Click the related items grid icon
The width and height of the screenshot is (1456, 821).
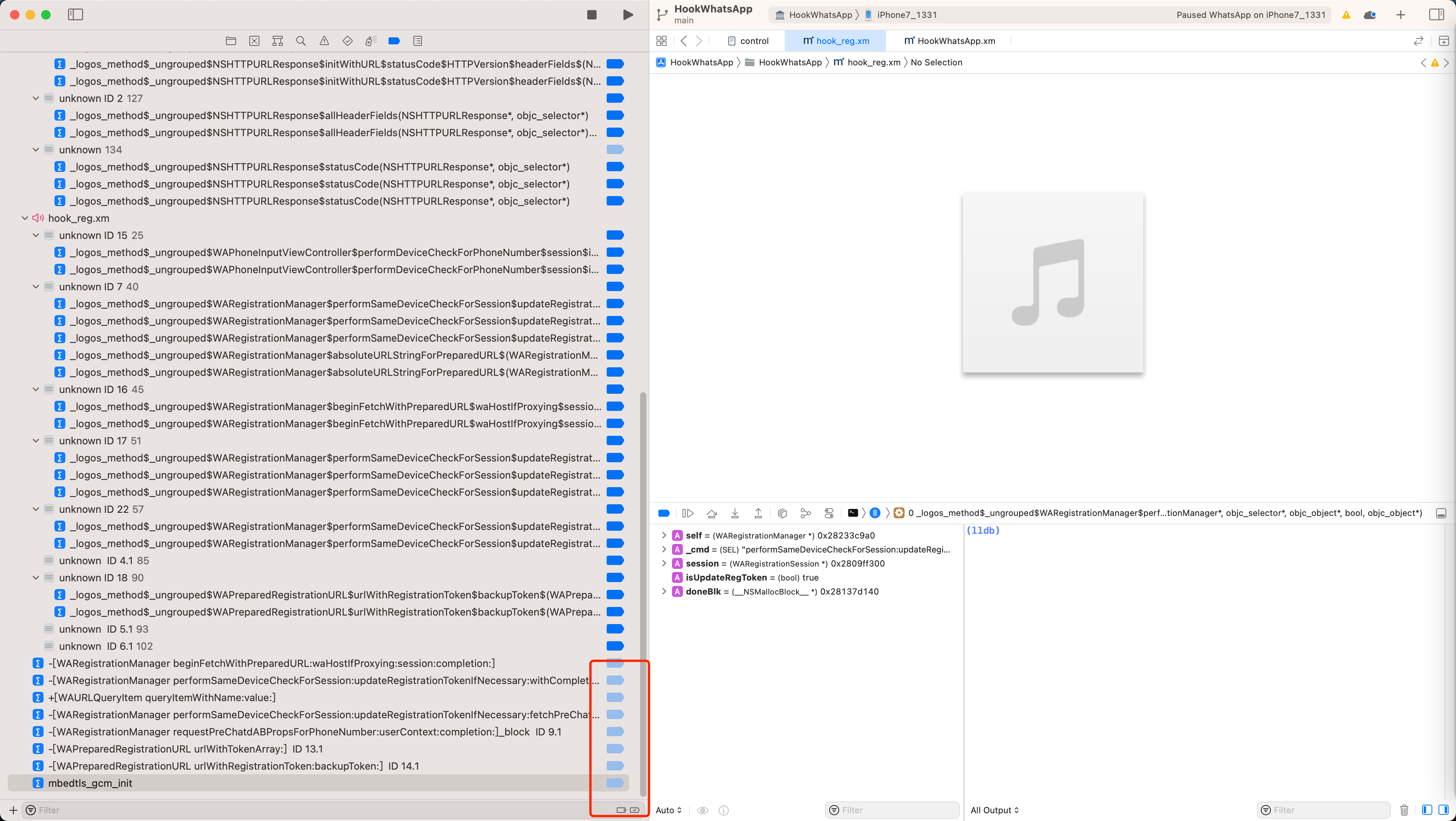pyautogui.click(x=661, y=41)
